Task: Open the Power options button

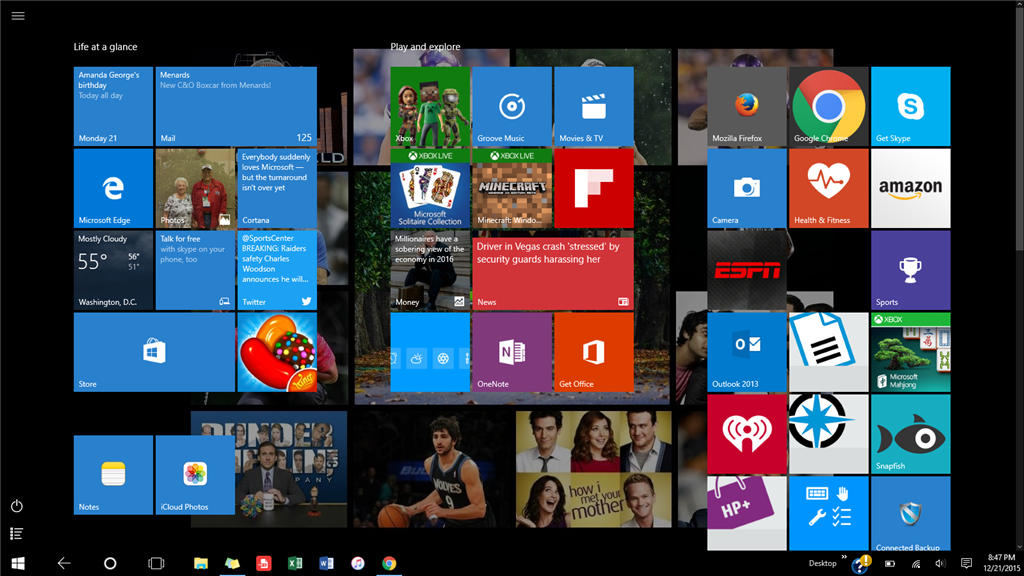Action: (x=17, y=506)
